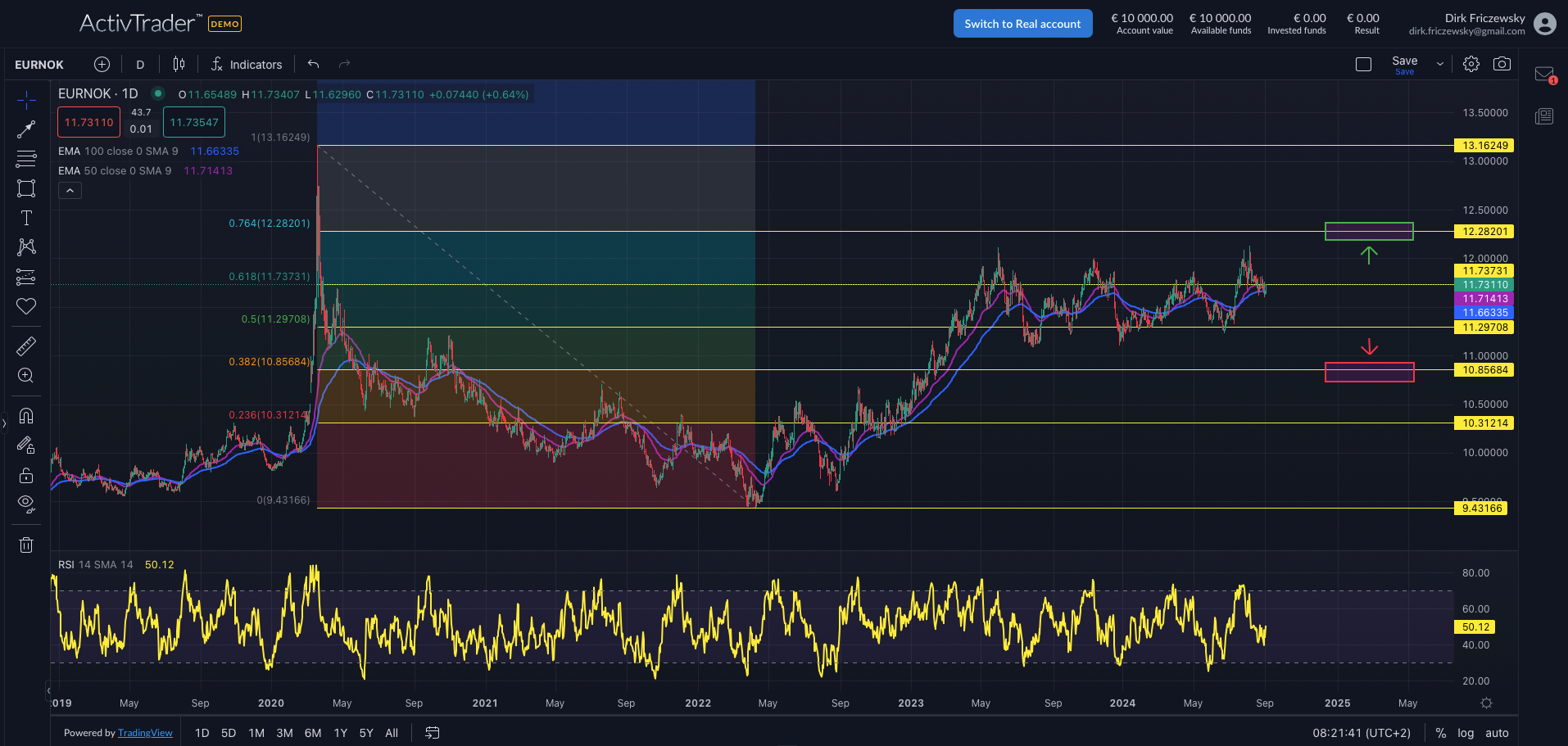Screen dimensions: 1568x746
Task: Toggle hide all drawings eye icon
Action: coord(26,504)
